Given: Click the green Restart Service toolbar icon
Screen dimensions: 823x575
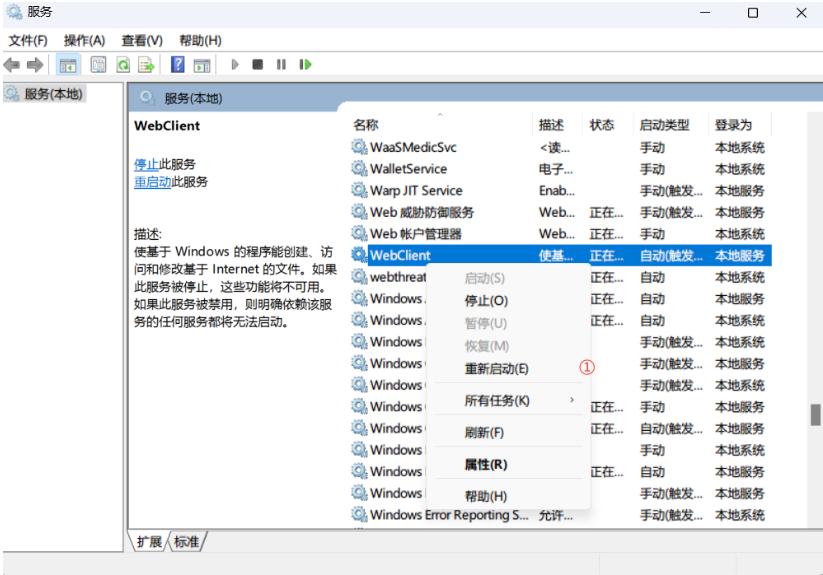Looking at the screenshot, I should coord(303,65).
